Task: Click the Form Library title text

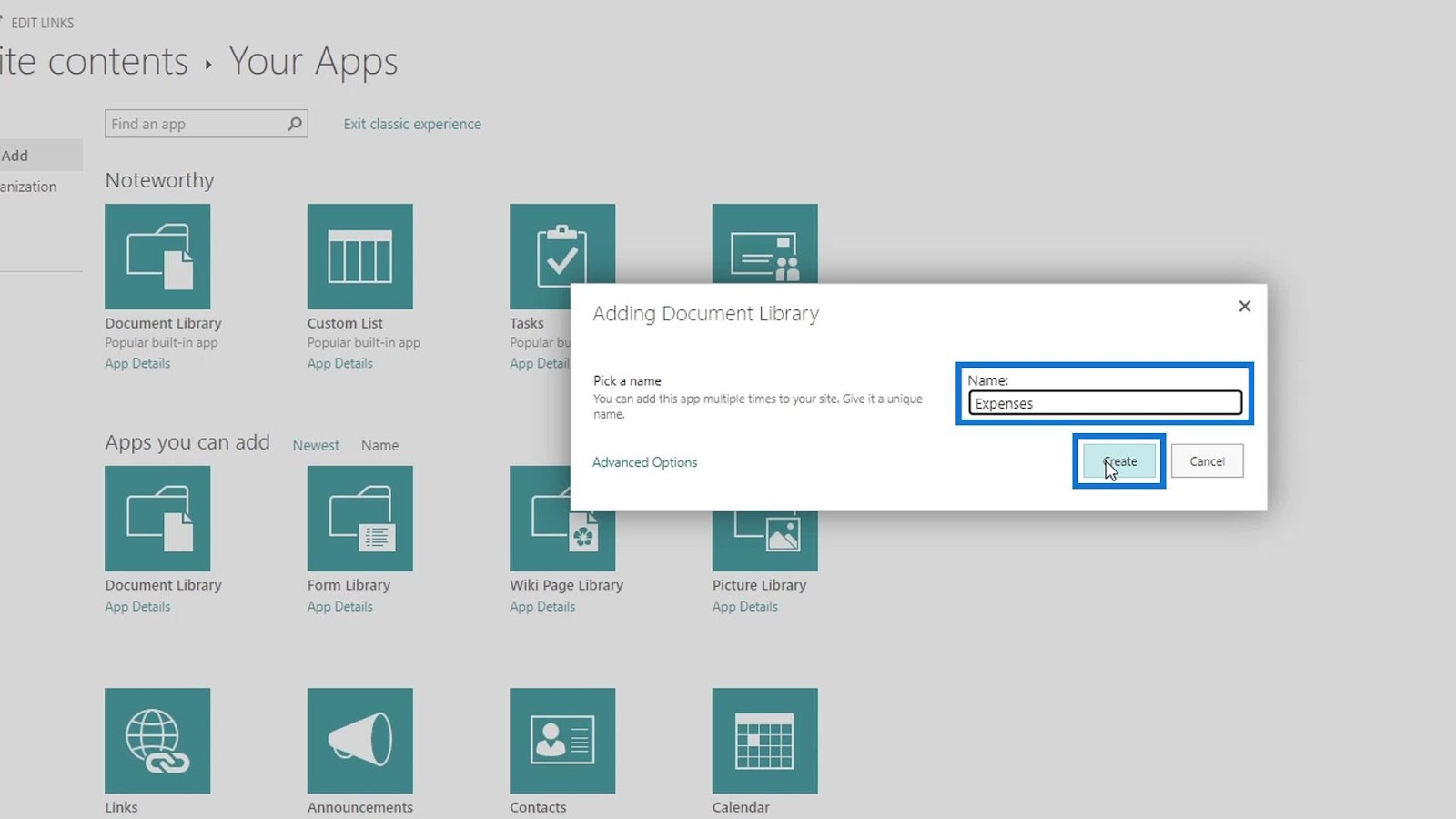Action: click(349, 585)
